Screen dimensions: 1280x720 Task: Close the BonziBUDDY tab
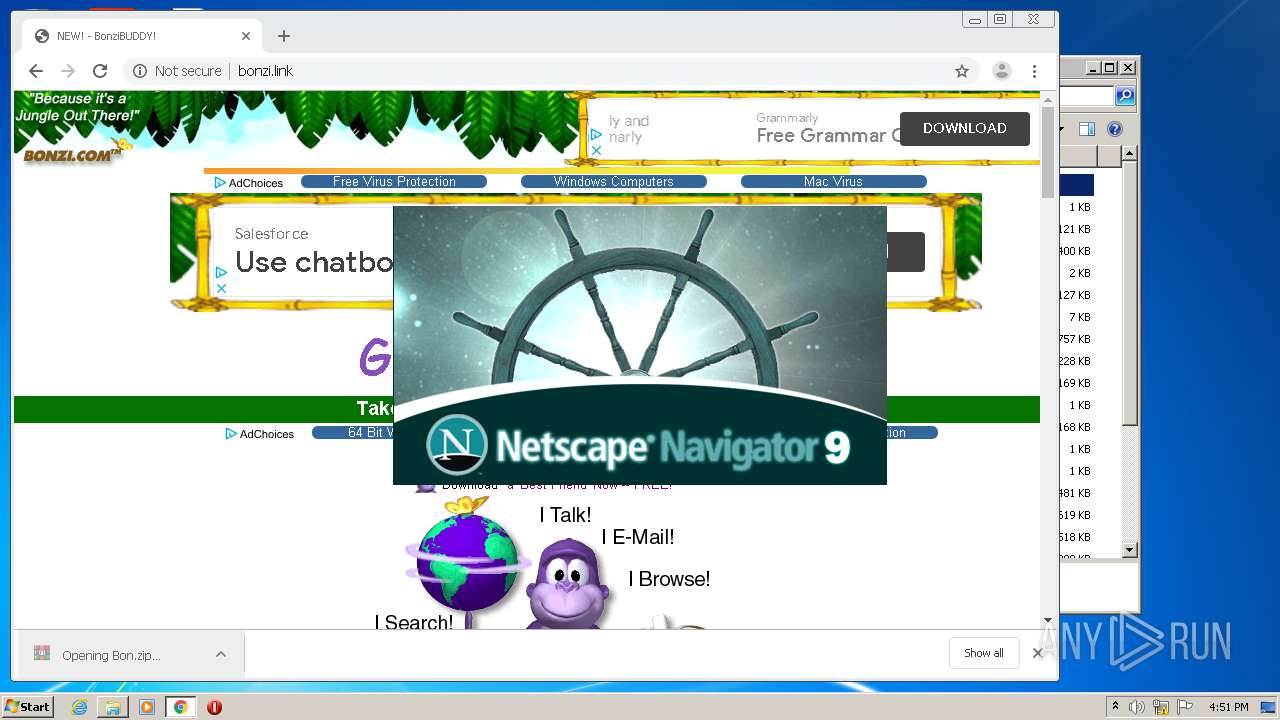246,36
